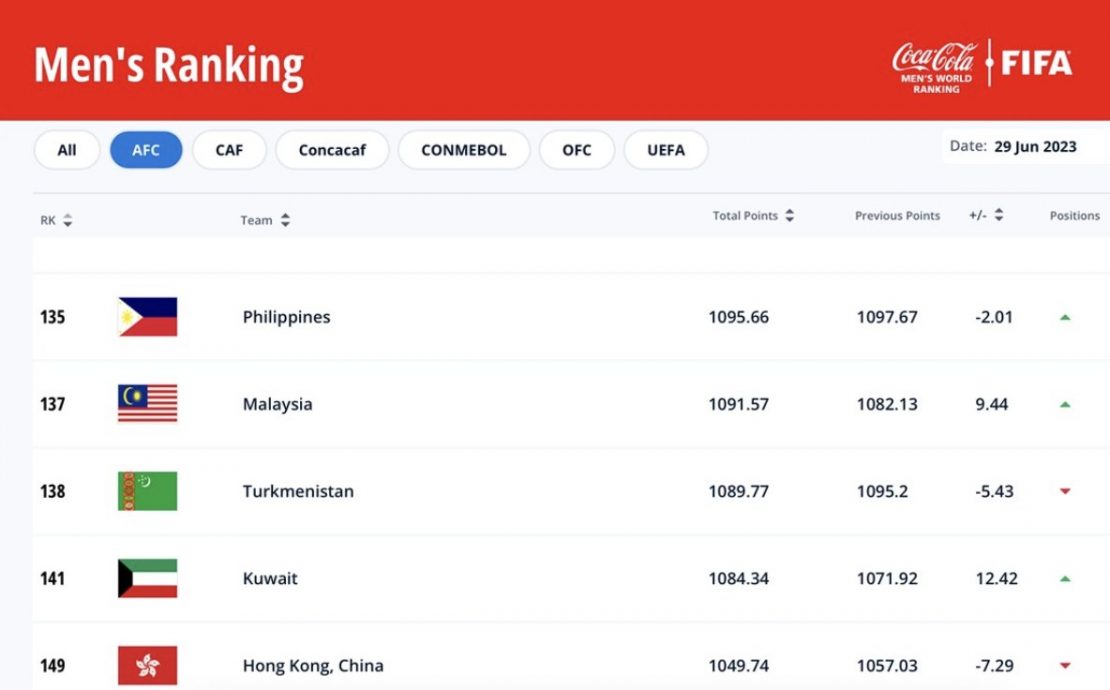
Task: Click the Hong Kong, China flag icon
Action: (x=147, y=665)
